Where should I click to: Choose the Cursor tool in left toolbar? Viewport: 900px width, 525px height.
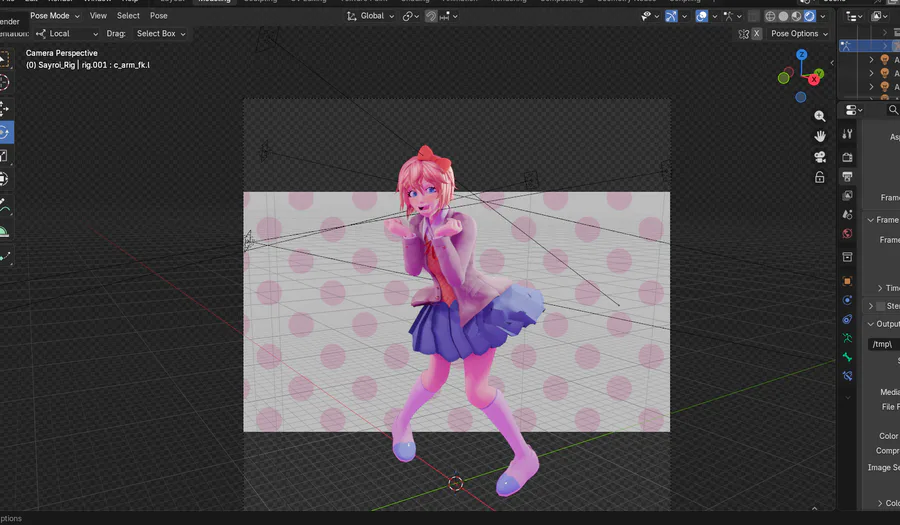click(x=5, y=83)
